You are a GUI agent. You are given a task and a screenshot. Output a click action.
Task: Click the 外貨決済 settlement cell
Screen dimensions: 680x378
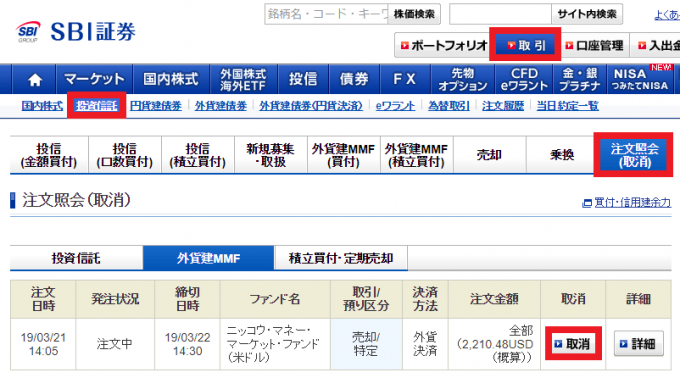[x=425, y=344]
